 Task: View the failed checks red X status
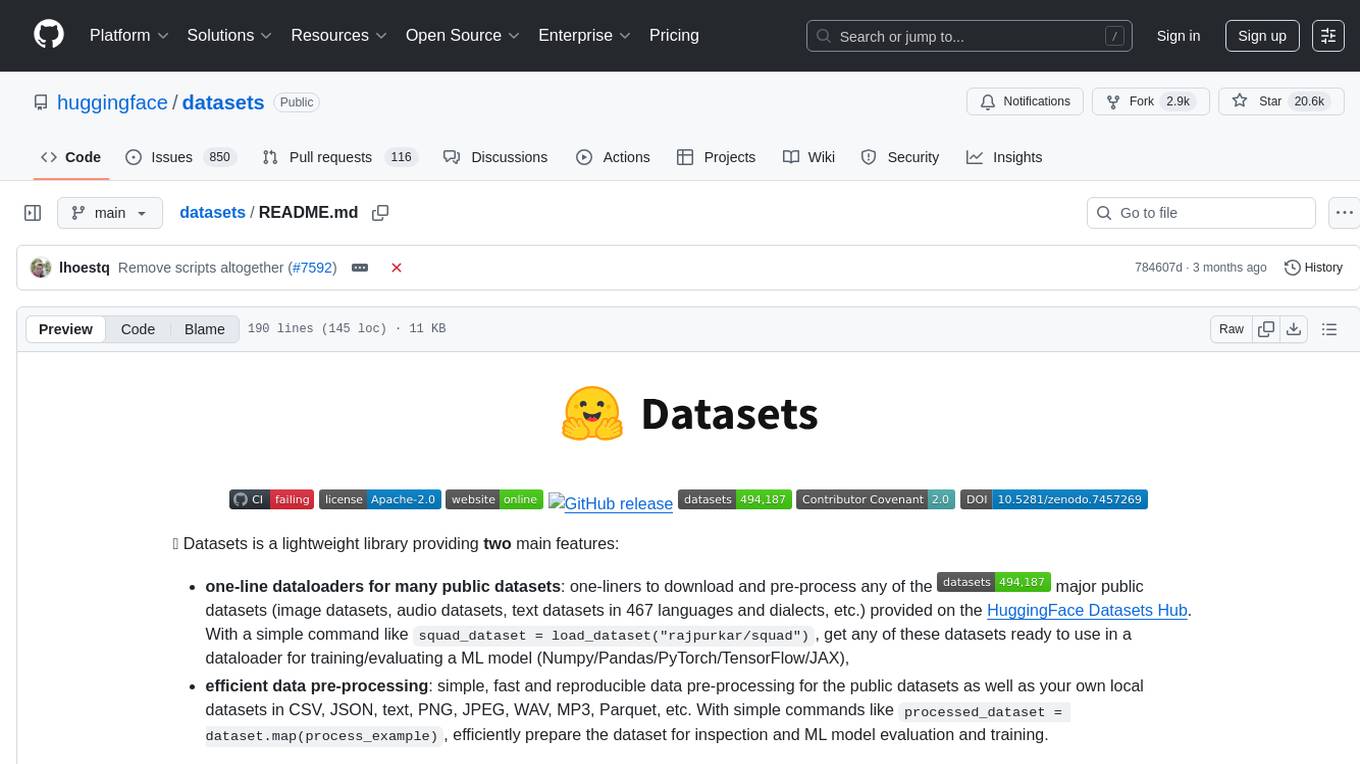pos(396,268)
